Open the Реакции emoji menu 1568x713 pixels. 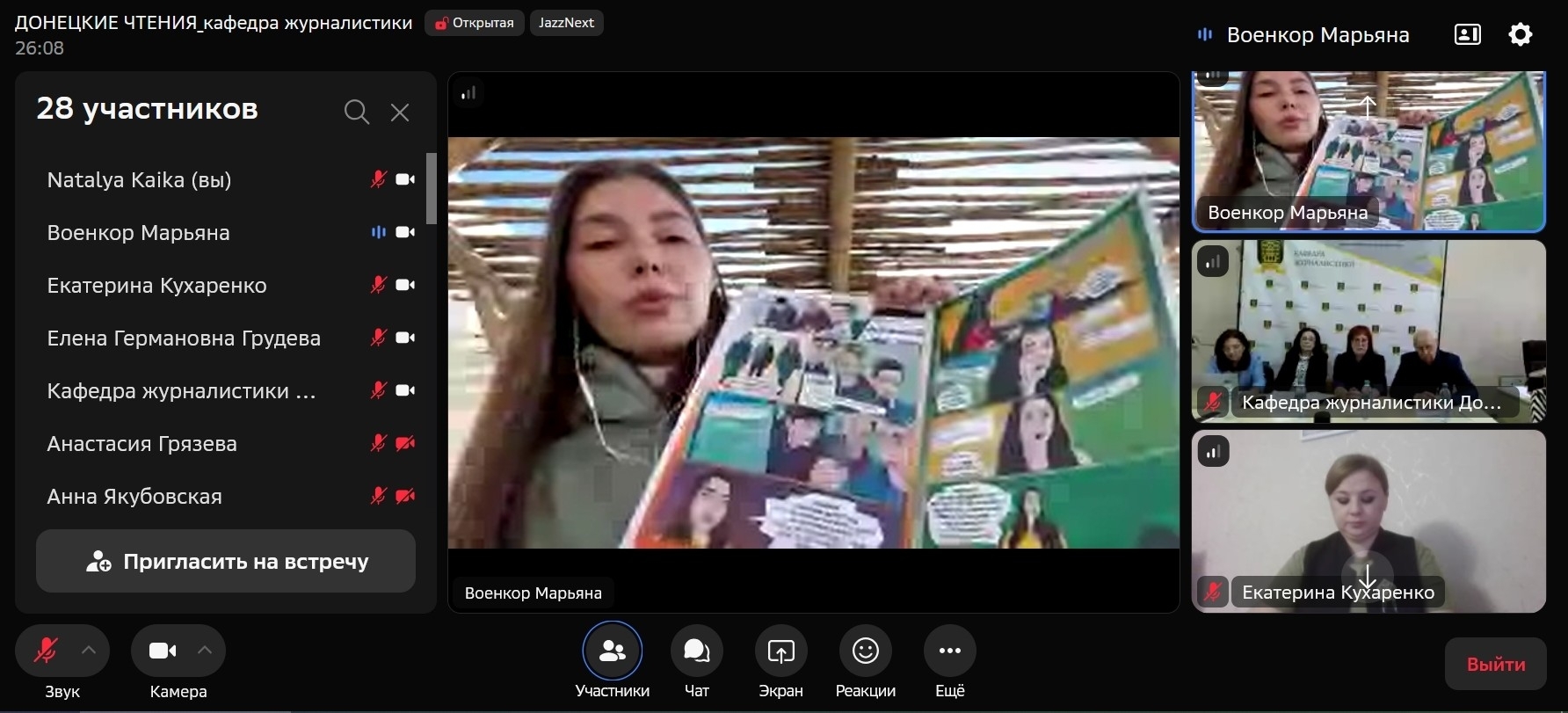pos(865,651)
